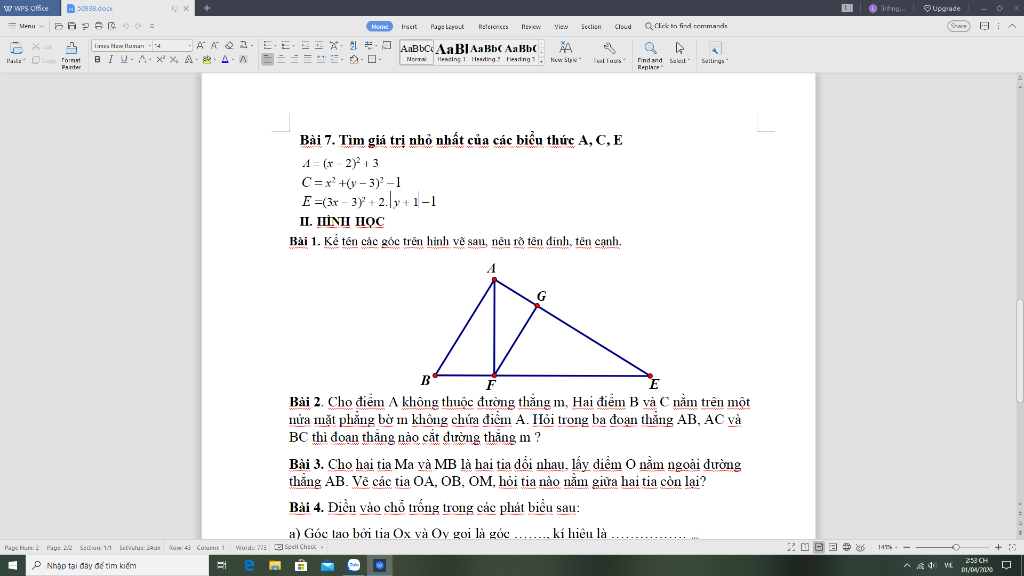Open Print Preview from quick access bar
This screenshot has height=576, width=1024.
[112, 26]
